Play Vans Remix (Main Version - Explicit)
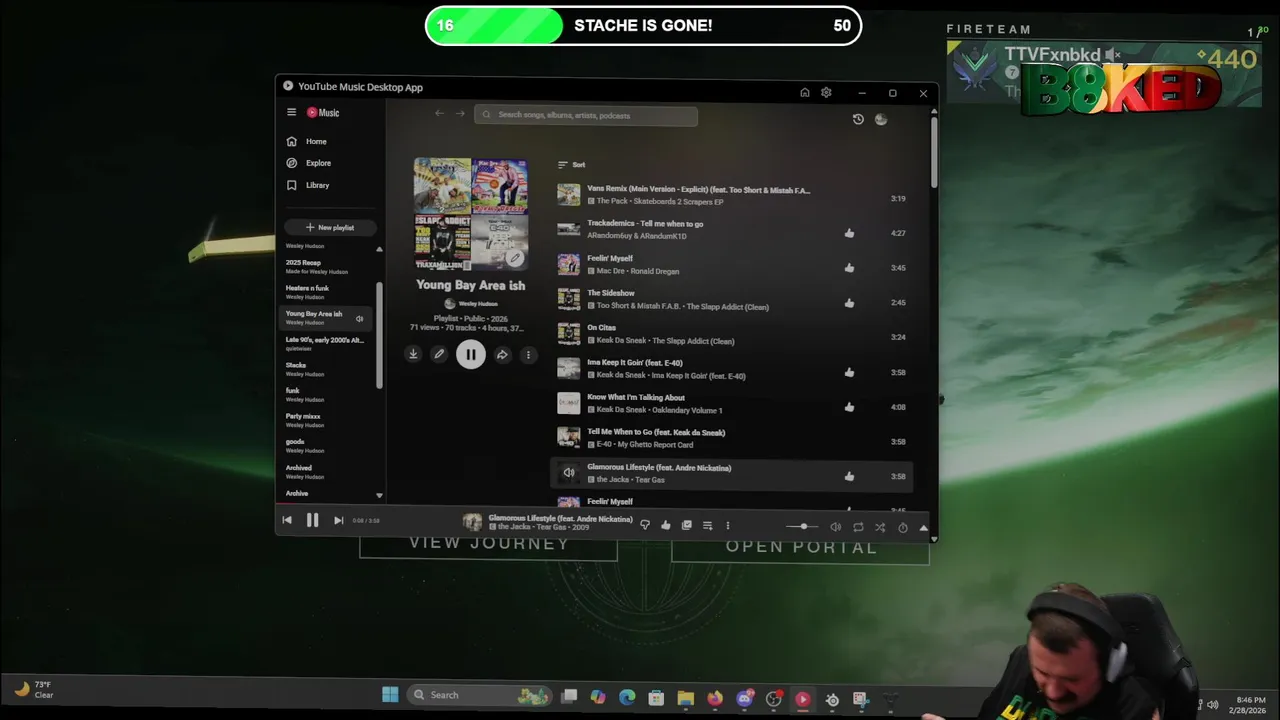This screenshot has height=720, width=1280. [569, 195]
